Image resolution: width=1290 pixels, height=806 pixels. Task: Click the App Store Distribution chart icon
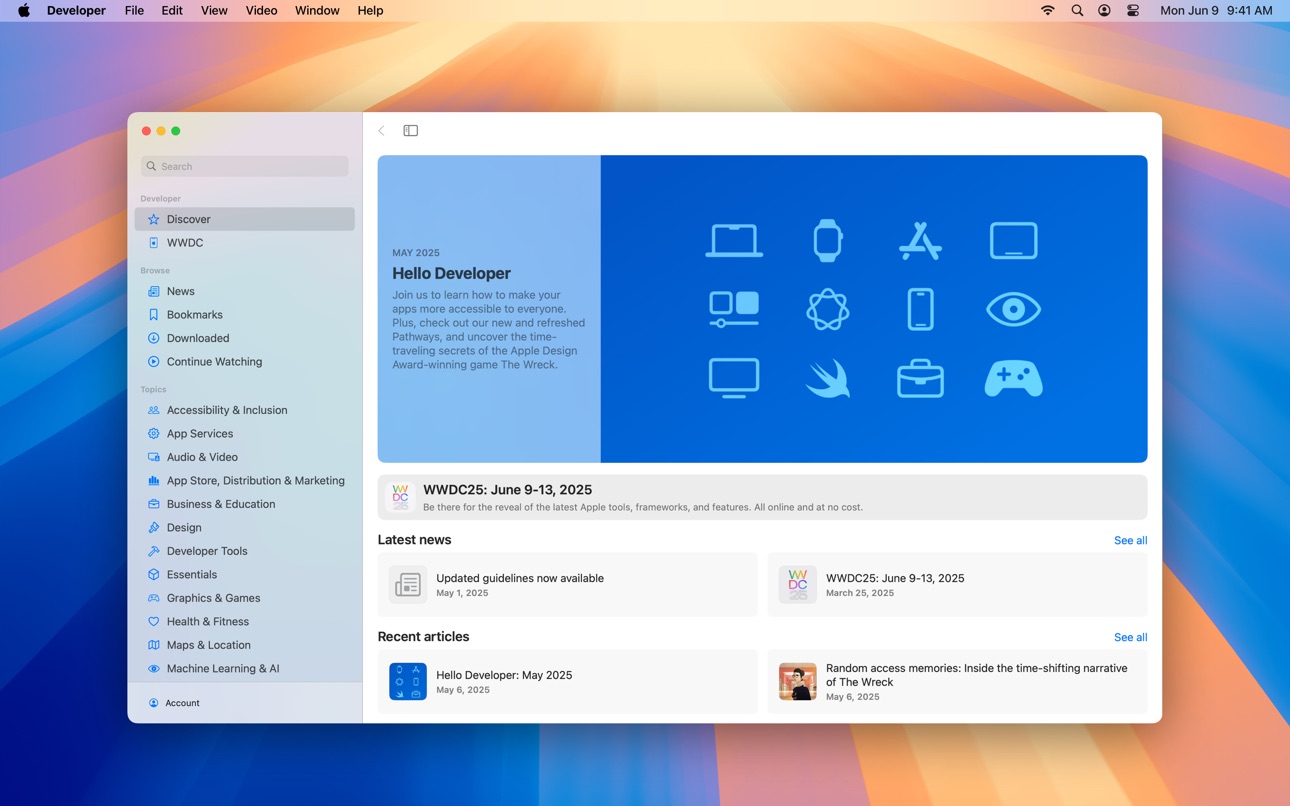153,481
